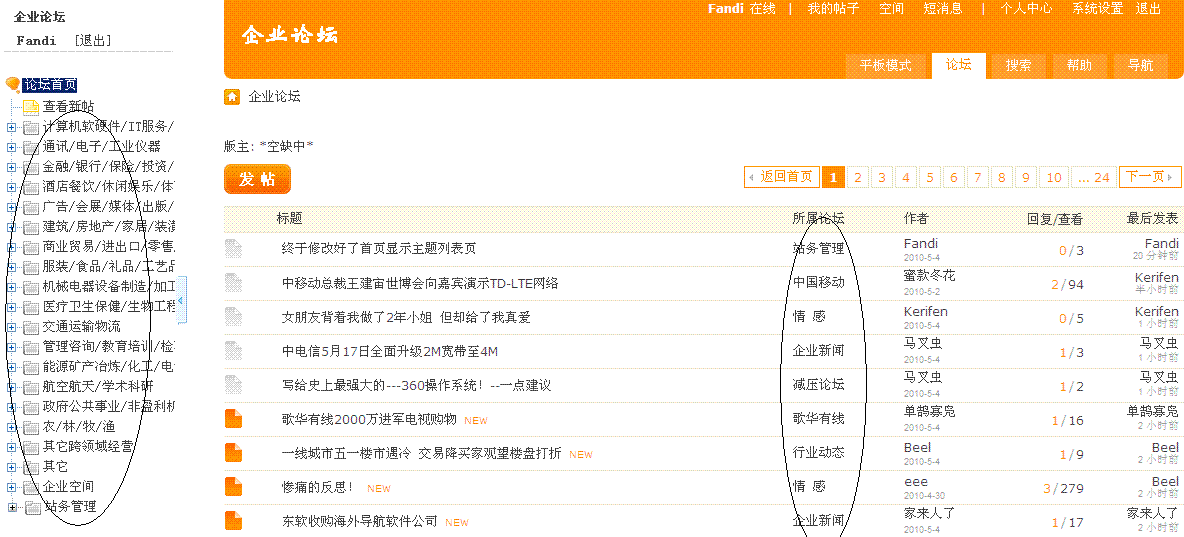Go to page 10 of the list
Viewport: 1184px width, 537px height.
coord(1054,177)
